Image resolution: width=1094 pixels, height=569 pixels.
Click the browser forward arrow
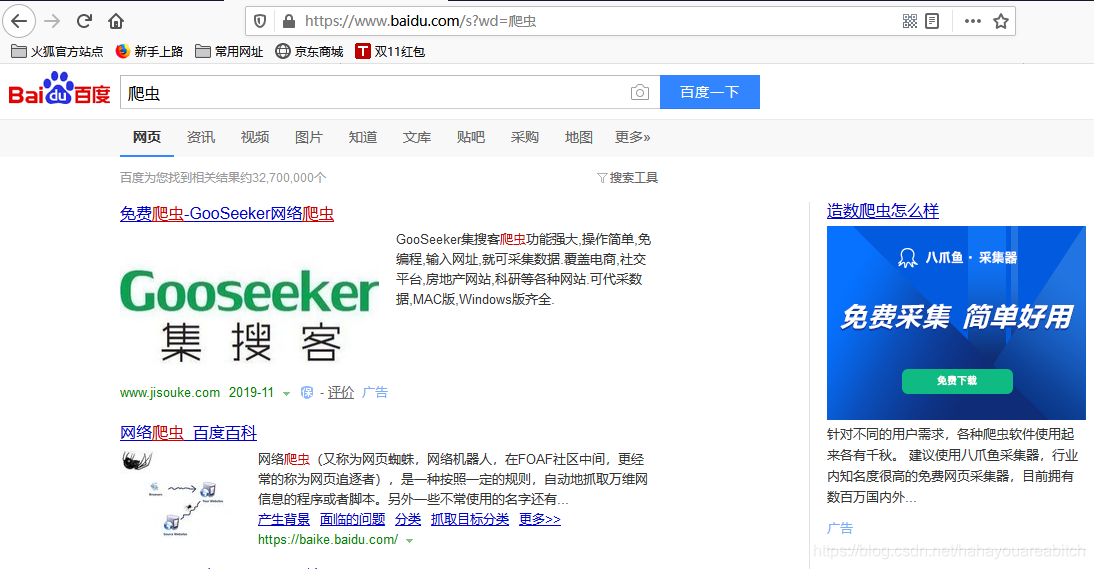(52, 21)
